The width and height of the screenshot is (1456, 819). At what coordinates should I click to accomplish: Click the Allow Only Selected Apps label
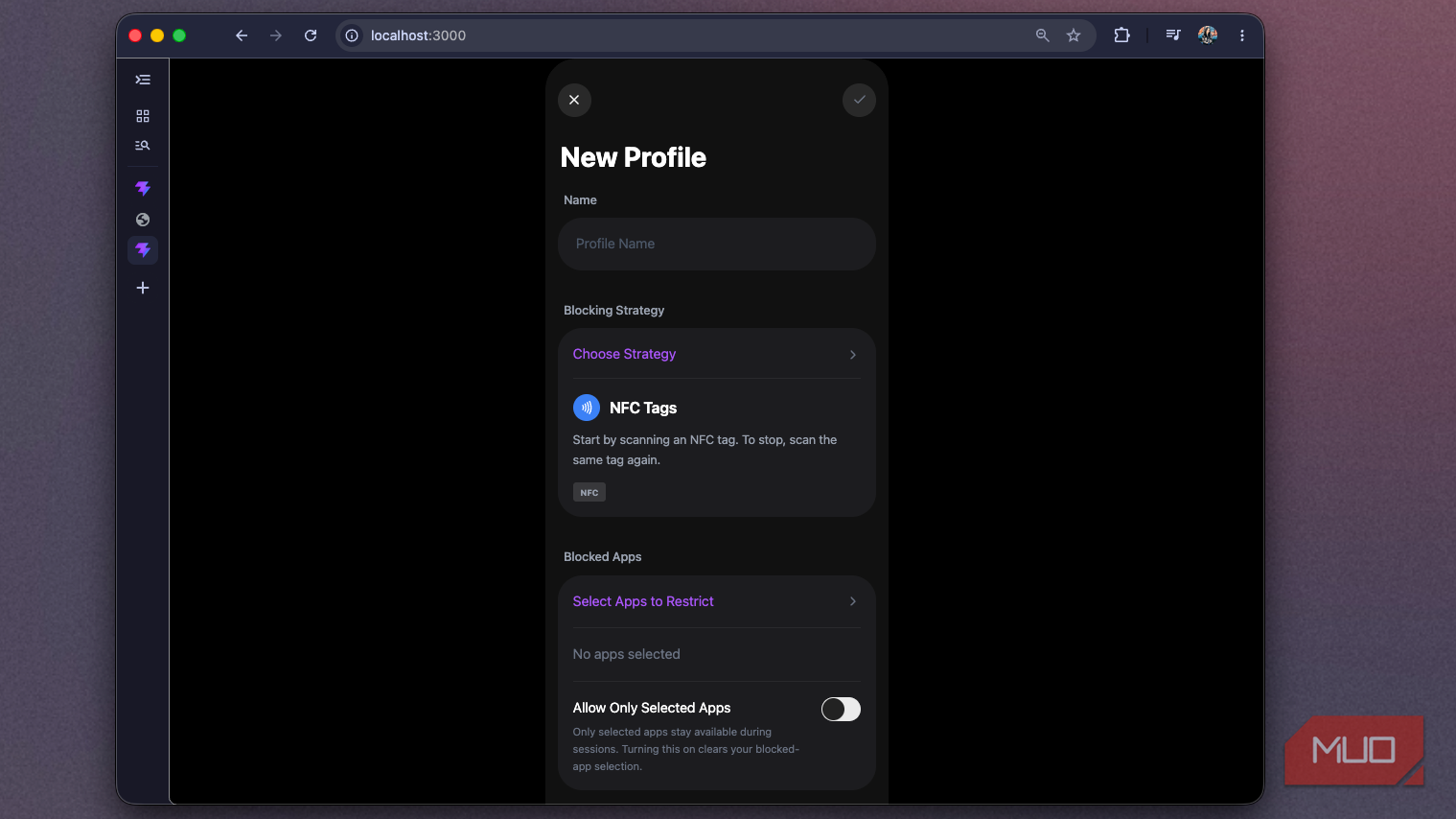[652, 708]
